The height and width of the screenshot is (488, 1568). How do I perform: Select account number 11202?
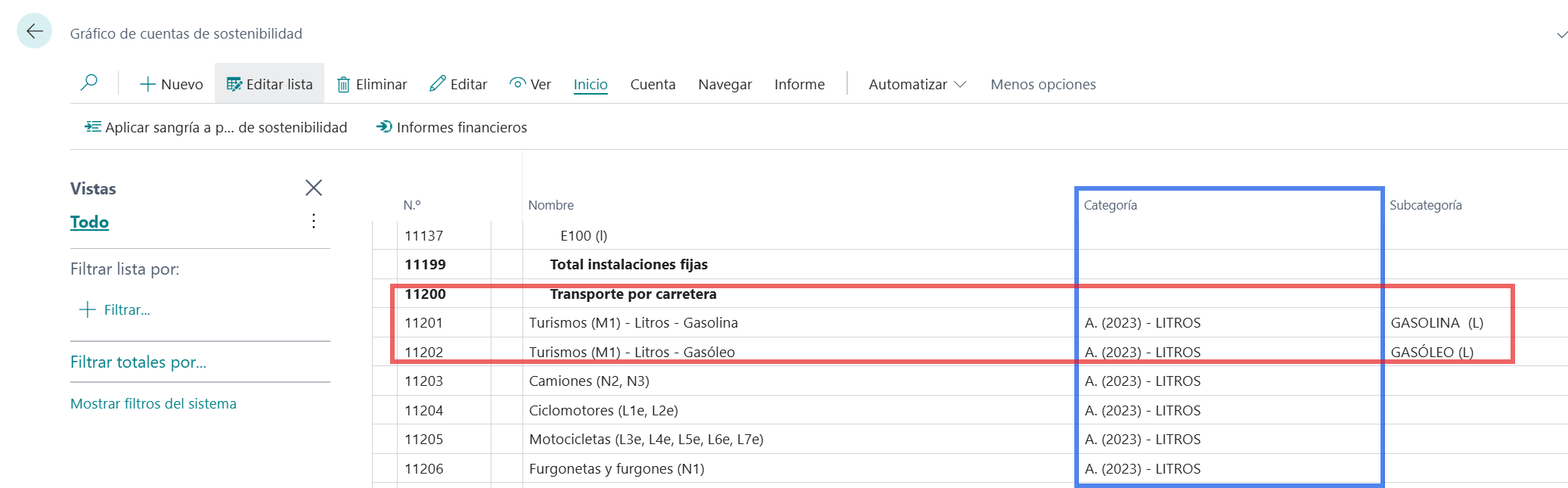[424, 352]
